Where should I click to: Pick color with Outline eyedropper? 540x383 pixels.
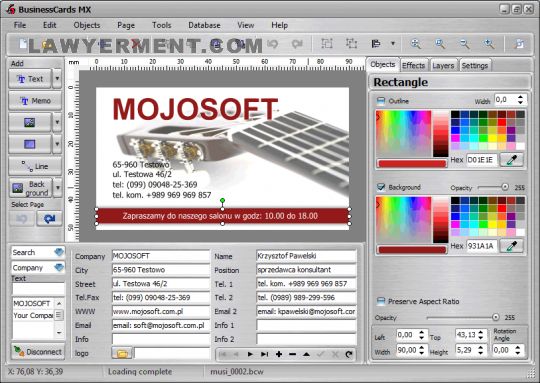512,160
